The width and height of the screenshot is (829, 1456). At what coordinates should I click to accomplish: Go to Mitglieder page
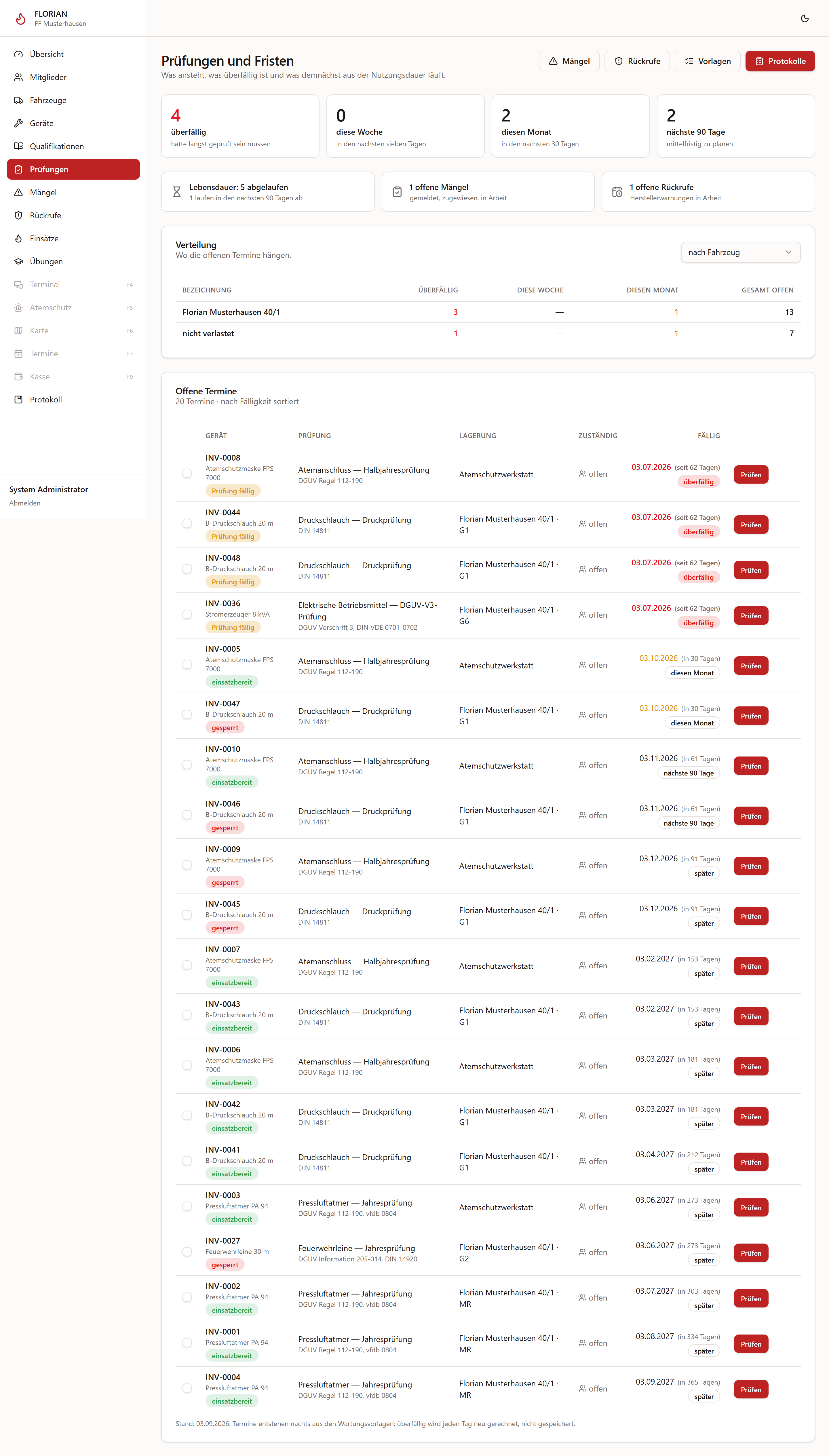(x=73, y=77)
